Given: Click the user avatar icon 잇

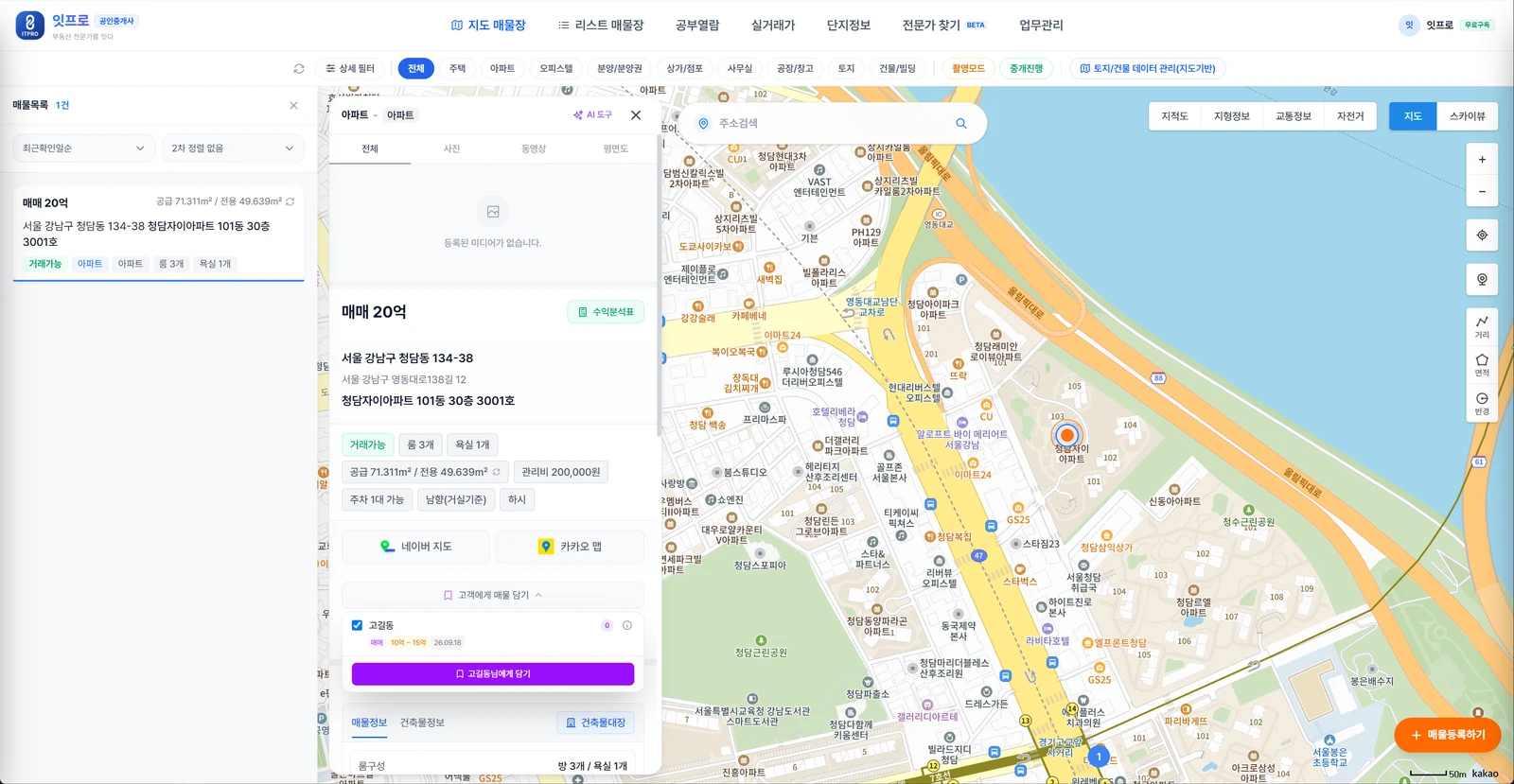Looking at the screenshot, I should point(1409,26).
